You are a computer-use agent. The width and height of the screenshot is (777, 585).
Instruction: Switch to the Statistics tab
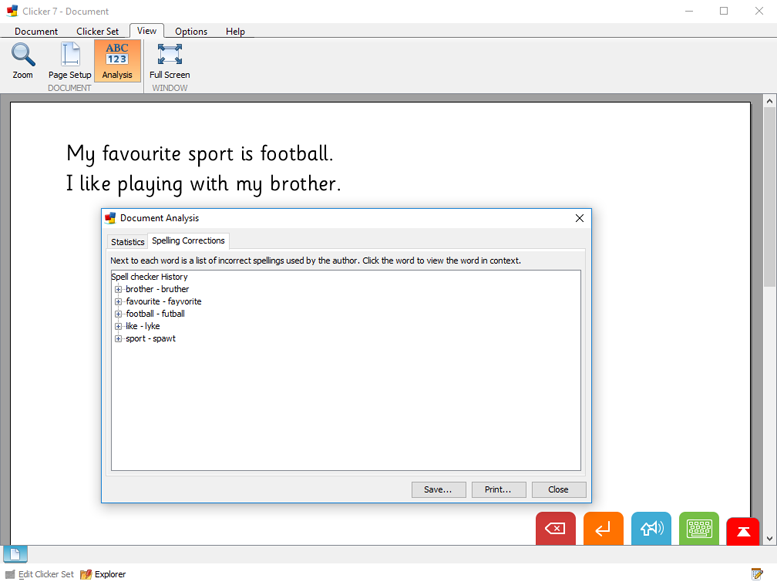point(128,242)
